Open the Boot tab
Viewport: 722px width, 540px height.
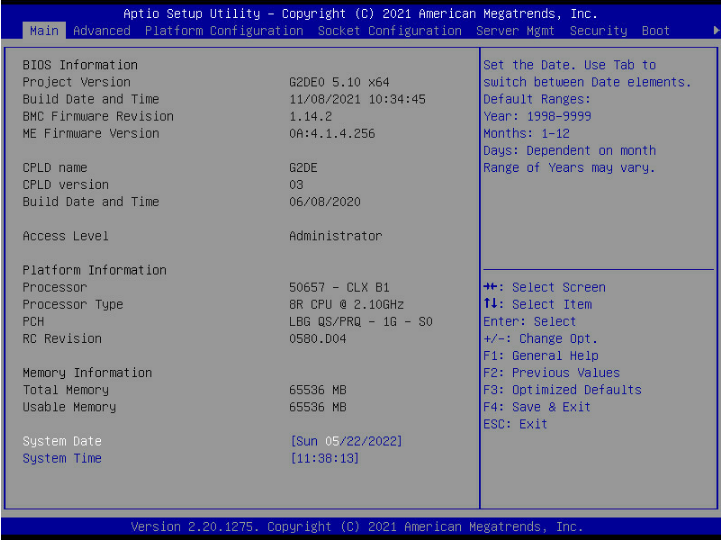pos(656,31)
